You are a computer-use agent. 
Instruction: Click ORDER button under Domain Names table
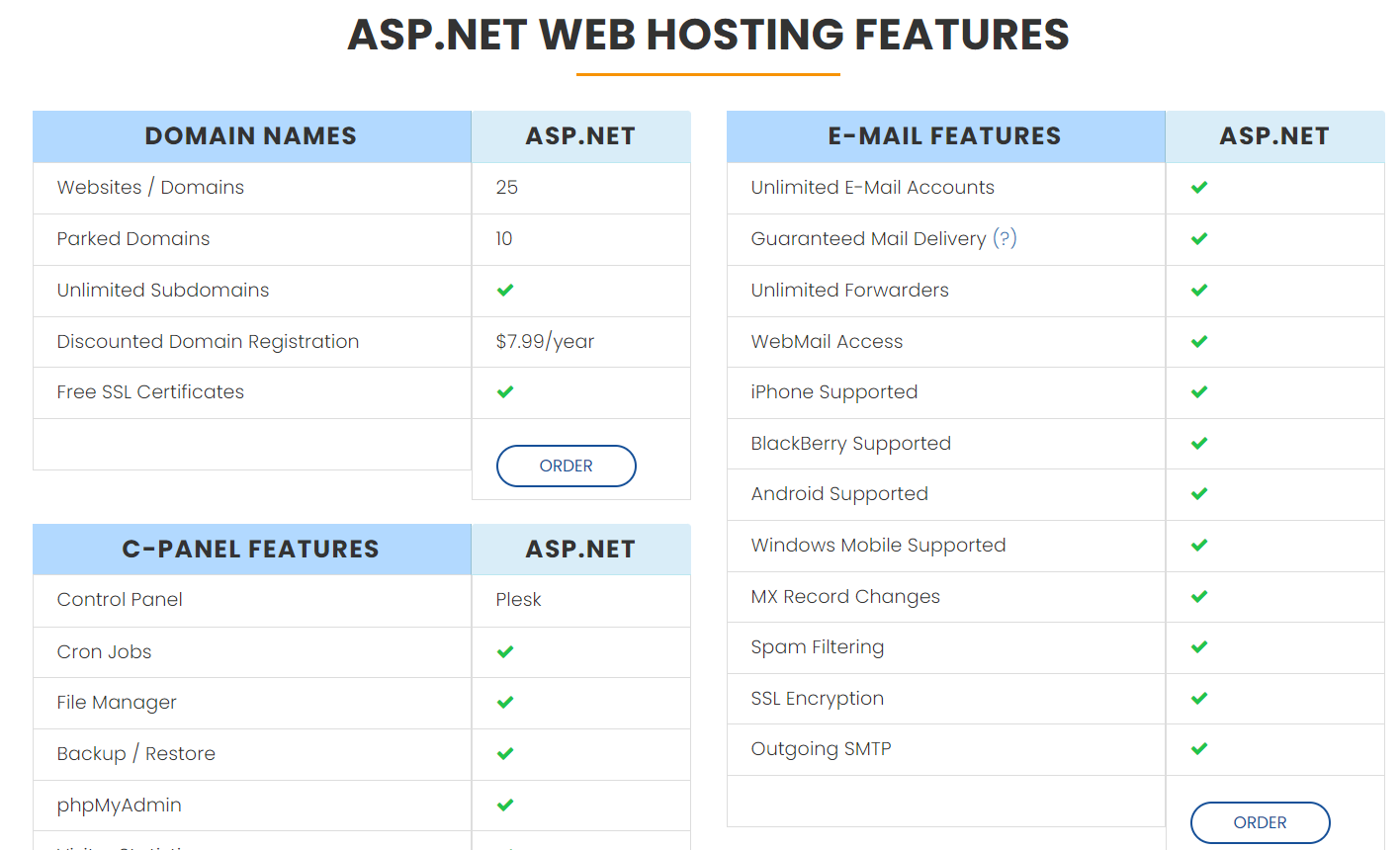coord(567,466)
